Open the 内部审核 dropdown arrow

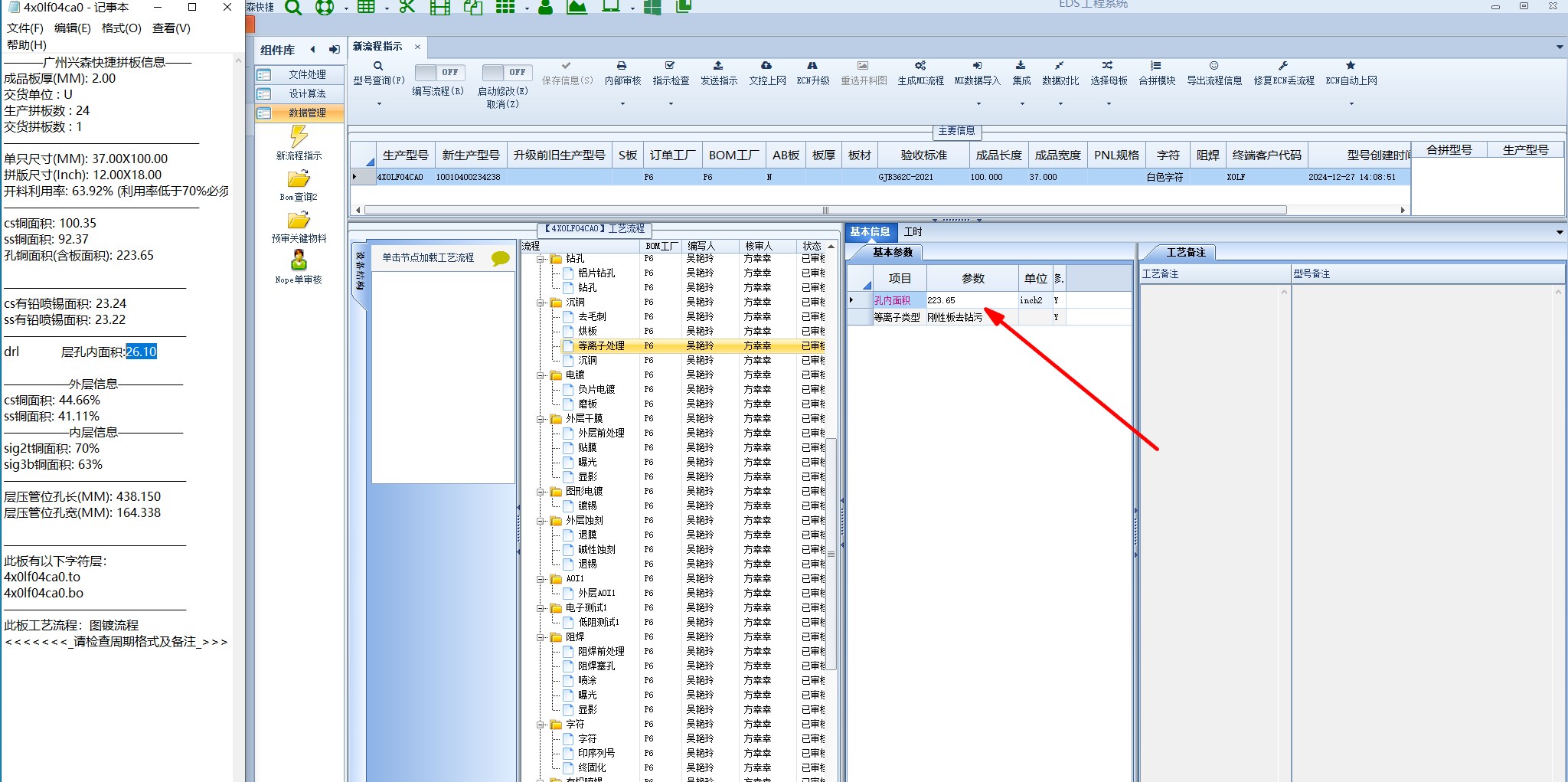click(622, 104)
